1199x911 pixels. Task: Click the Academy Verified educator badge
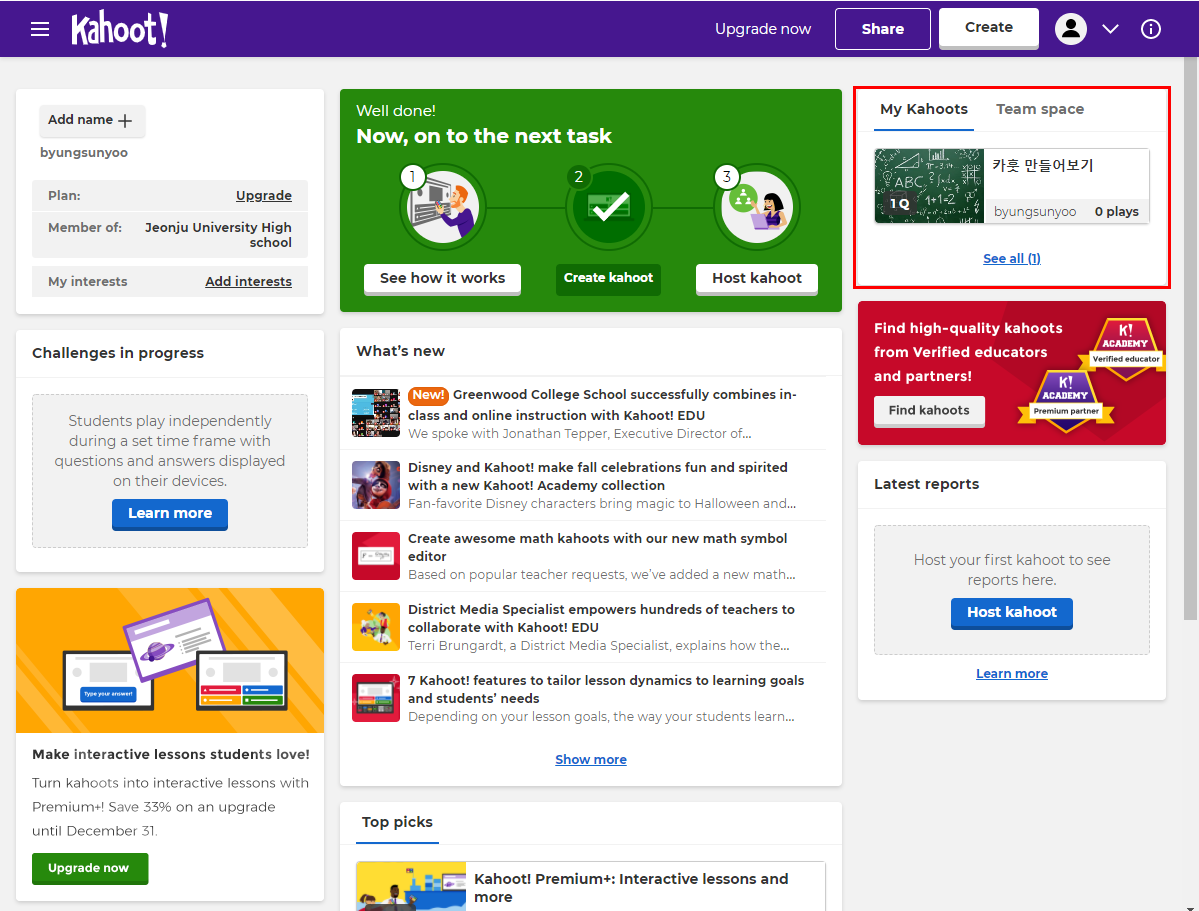(1125, 348)
